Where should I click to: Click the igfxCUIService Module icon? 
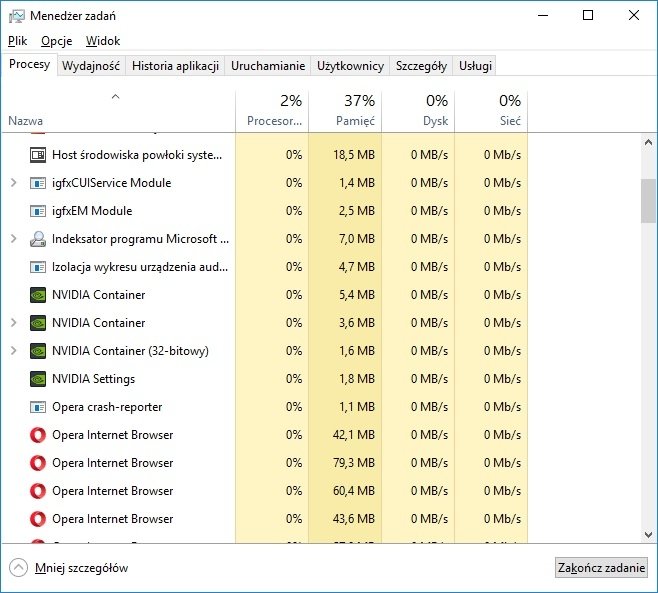tap(38, 183)
